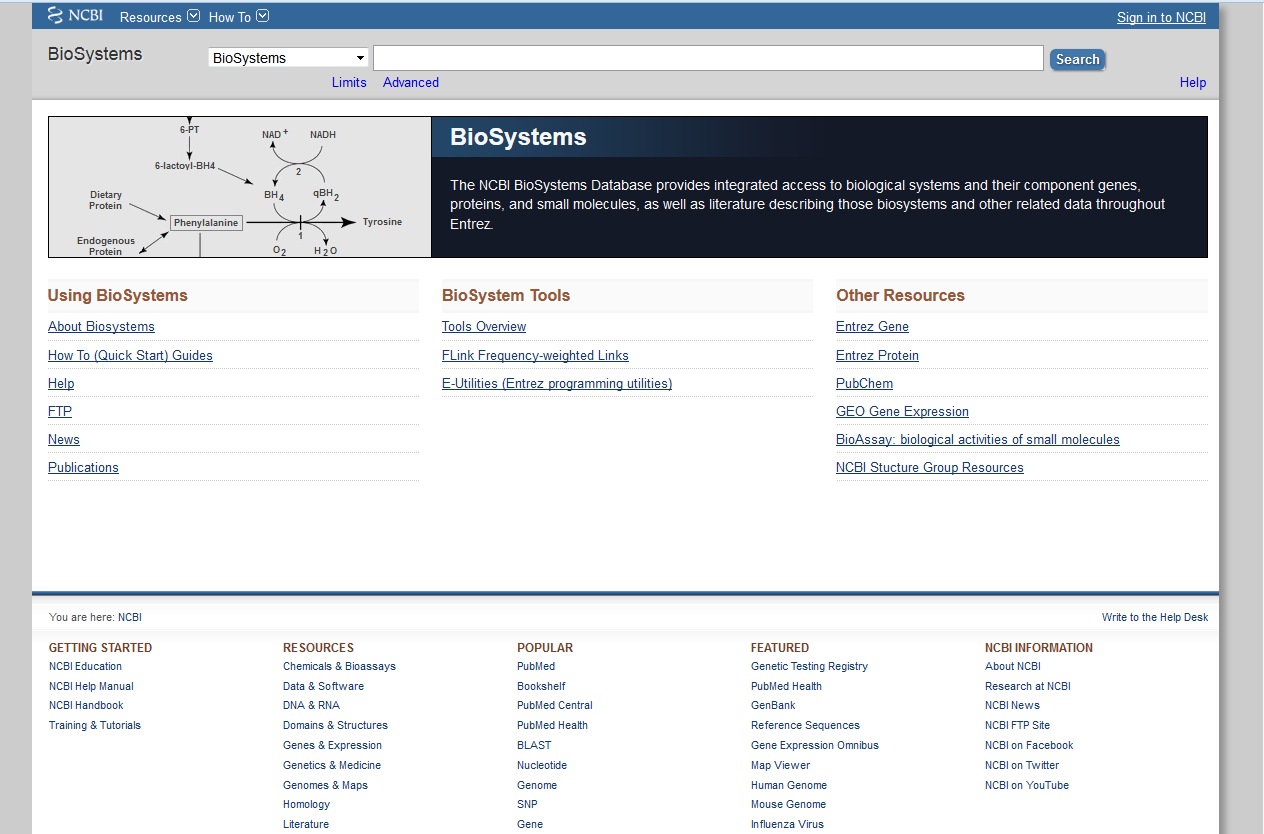
Task: Click NCBI in the breadcrumb
Action: tap(130, 617)
